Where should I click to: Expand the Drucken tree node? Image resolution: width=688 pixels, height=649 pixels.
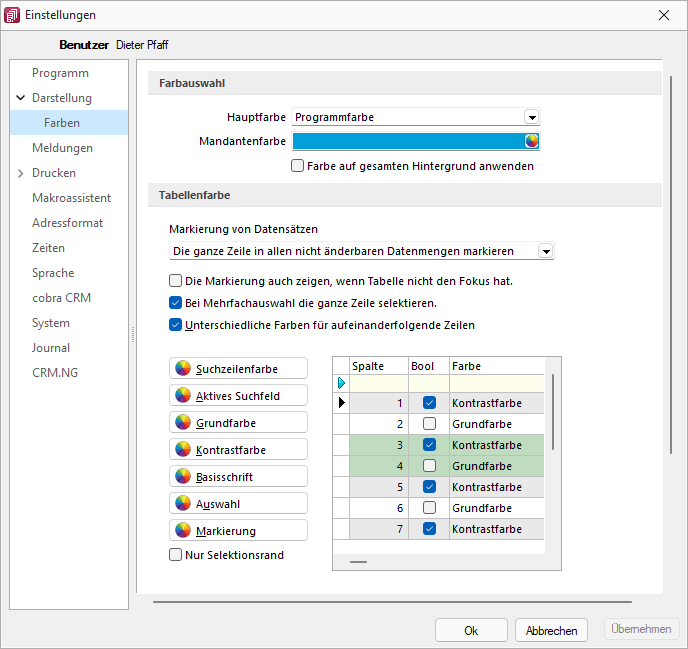[21, 173]
